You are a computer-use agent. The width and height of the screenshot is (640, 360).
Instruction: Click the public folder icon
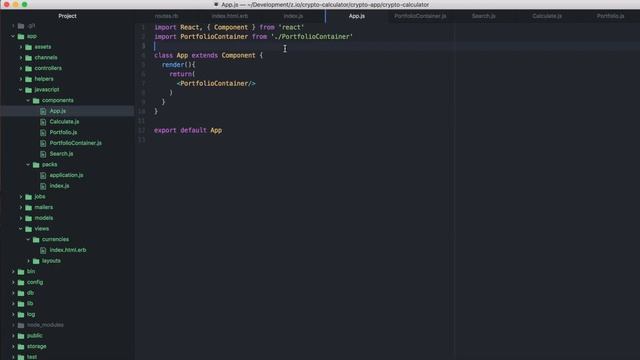[21, 336]
